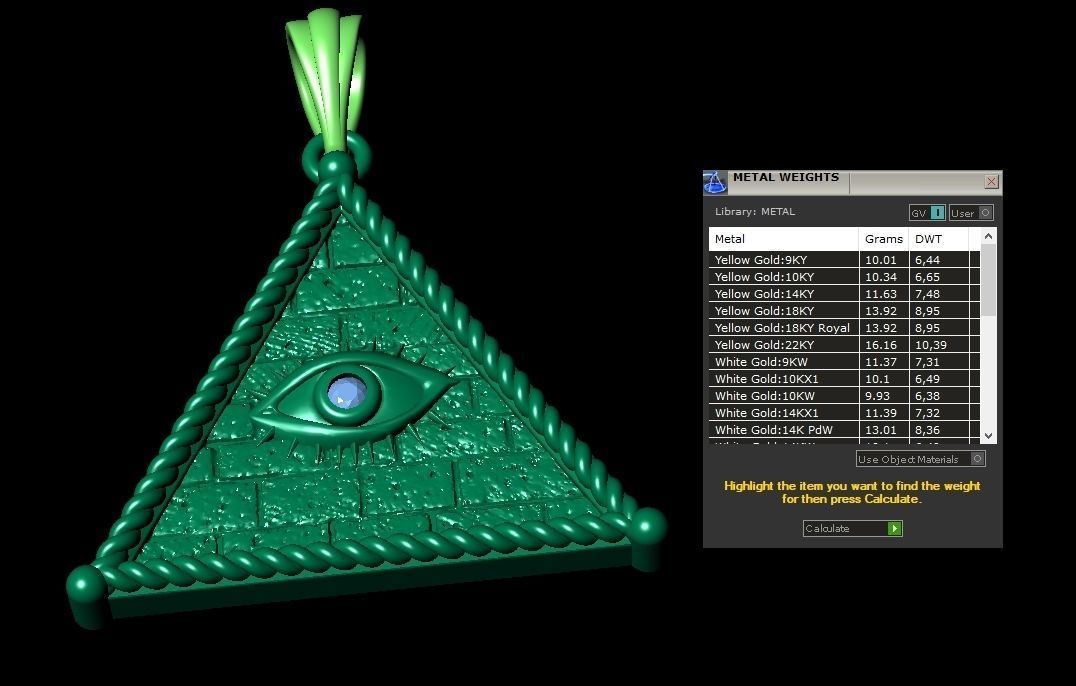Image resolution: width=1076 pixels, height=686 pixels.
Task: Click the 6,49 DWT value
Action: pyautogui.click(x=927, y=379)
